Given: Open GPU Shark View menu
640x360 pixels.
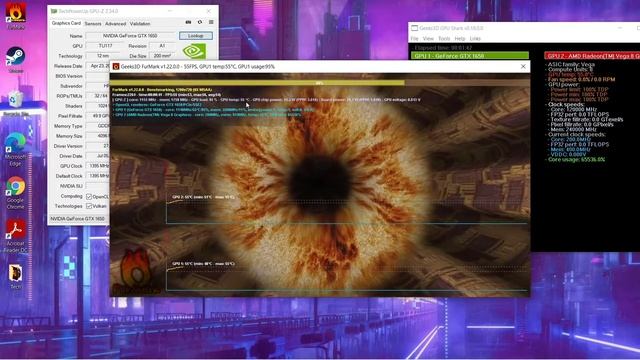Looking at the screenshot, I should tap(428, 38).
